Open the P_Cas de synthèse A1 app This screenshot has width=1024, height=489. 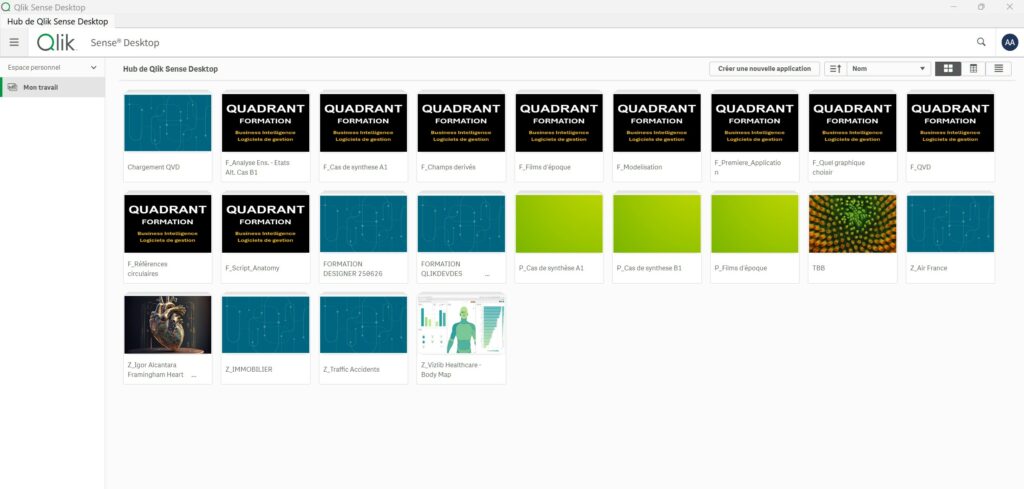(559, 237)
